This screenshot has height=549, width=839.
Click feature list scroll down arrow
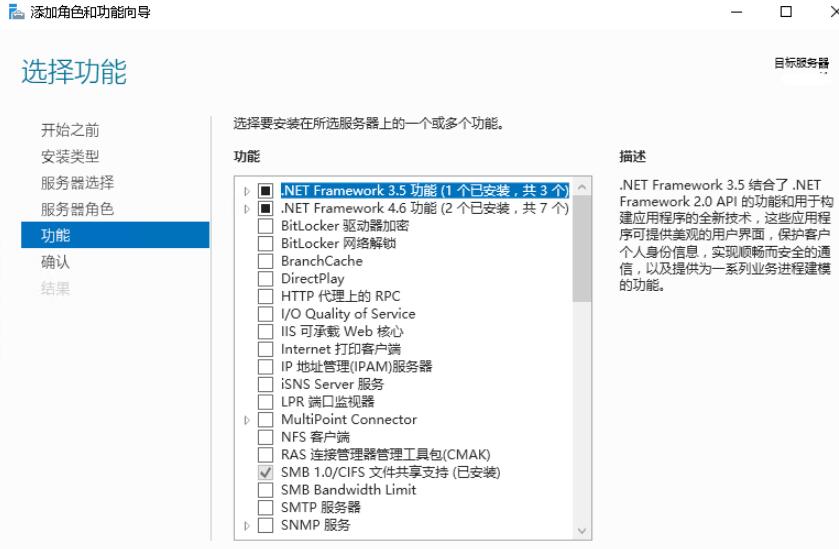coord(582,531)
